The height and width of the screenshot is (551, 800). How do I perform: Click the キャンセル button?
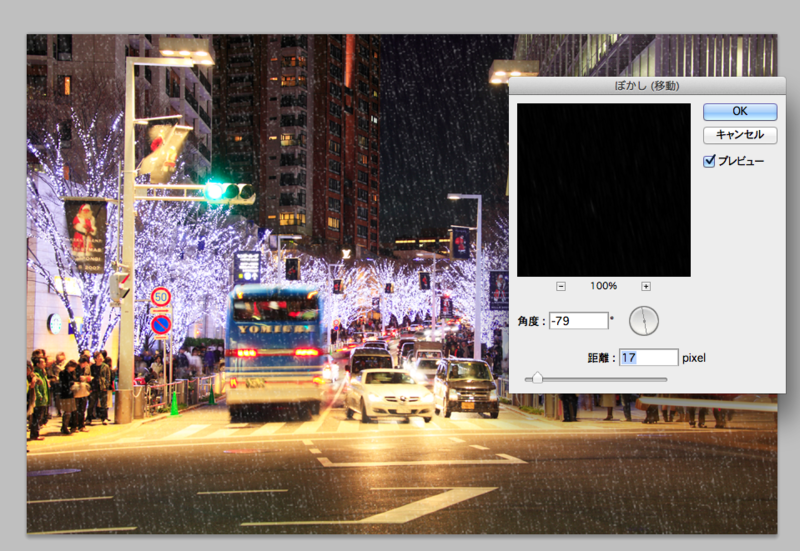740,135
